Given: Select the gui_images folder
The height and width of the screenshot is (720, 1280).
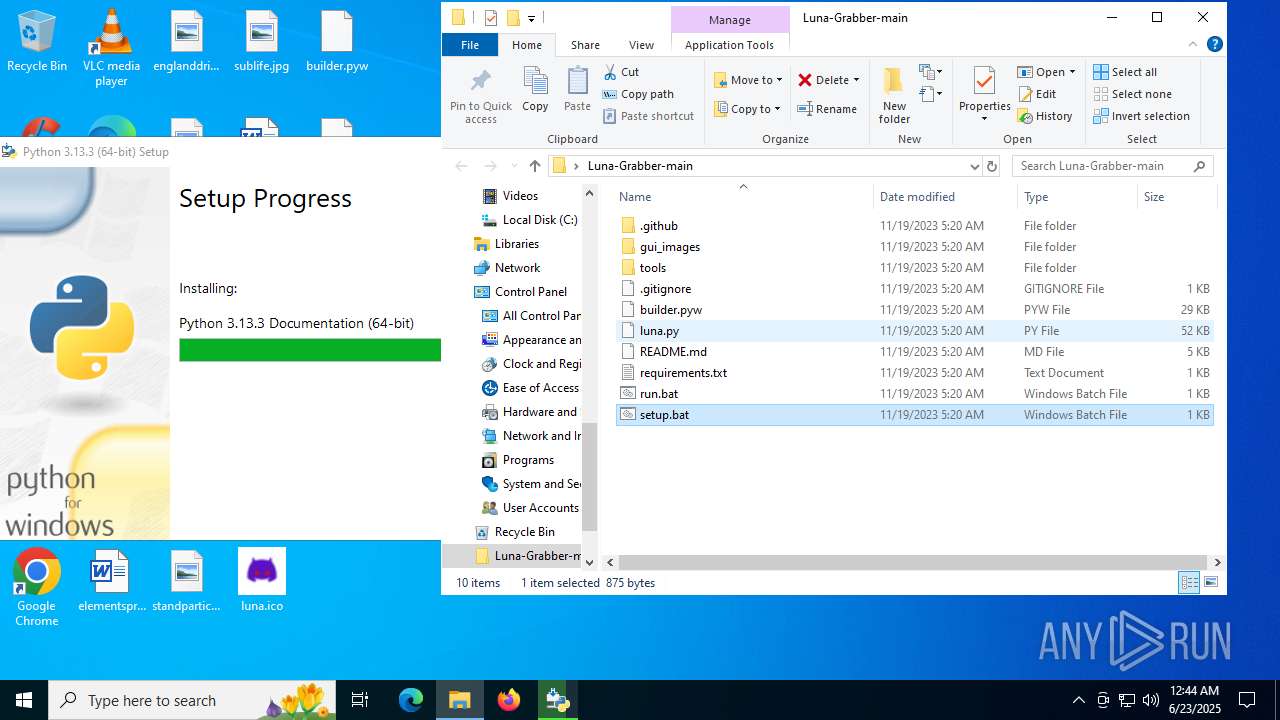Looking at the screenshot, I should click(669, 247).
